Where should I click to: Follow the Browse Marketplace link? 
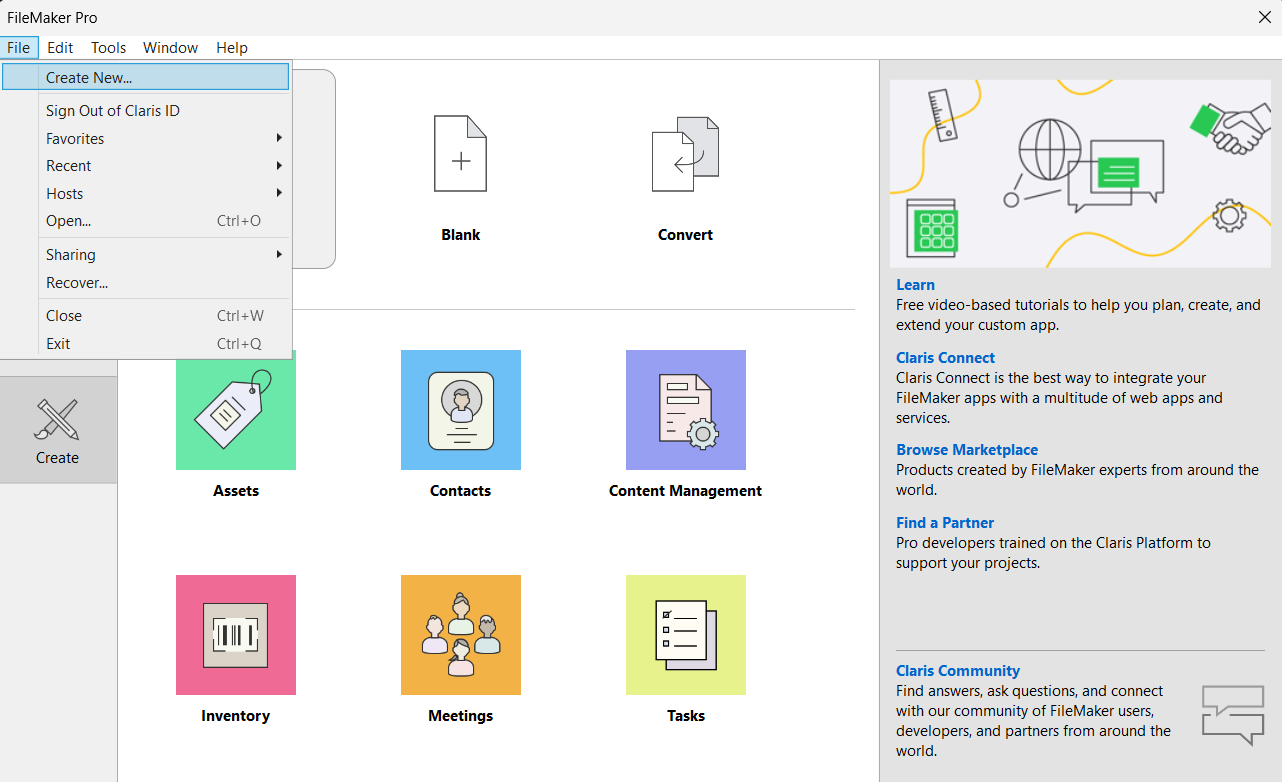(x=967, y=450)
